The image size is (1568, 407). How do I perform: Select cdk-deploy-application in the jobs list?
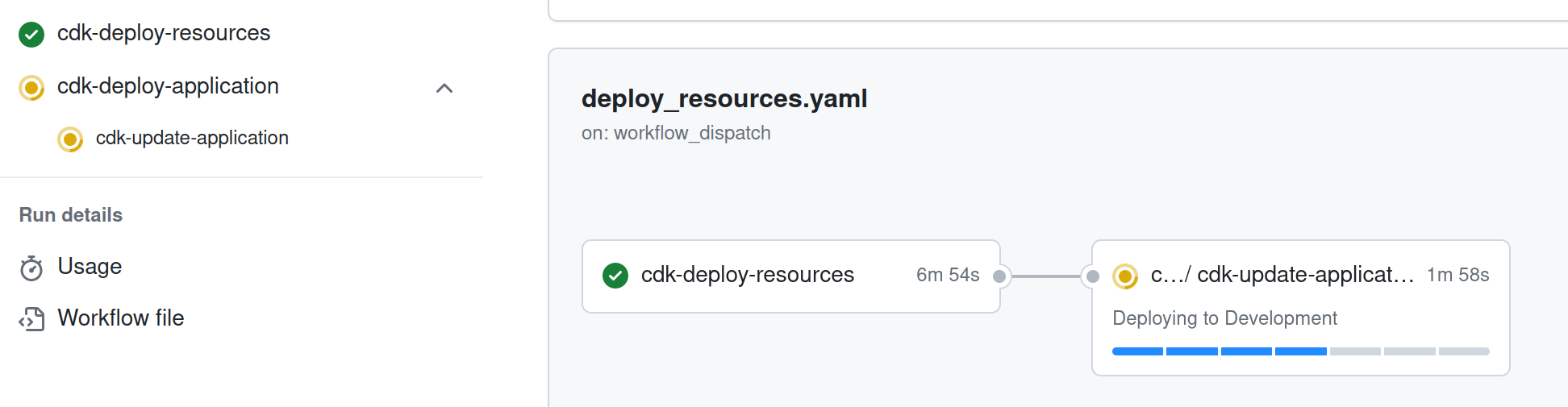(x=168, y=86)
